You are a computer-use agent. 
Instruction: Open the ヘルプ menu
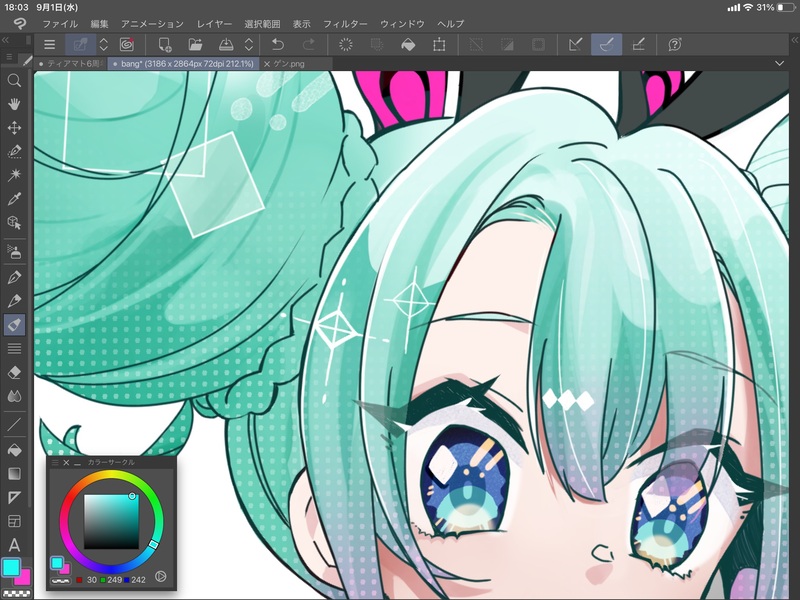[x=451, y=24]
